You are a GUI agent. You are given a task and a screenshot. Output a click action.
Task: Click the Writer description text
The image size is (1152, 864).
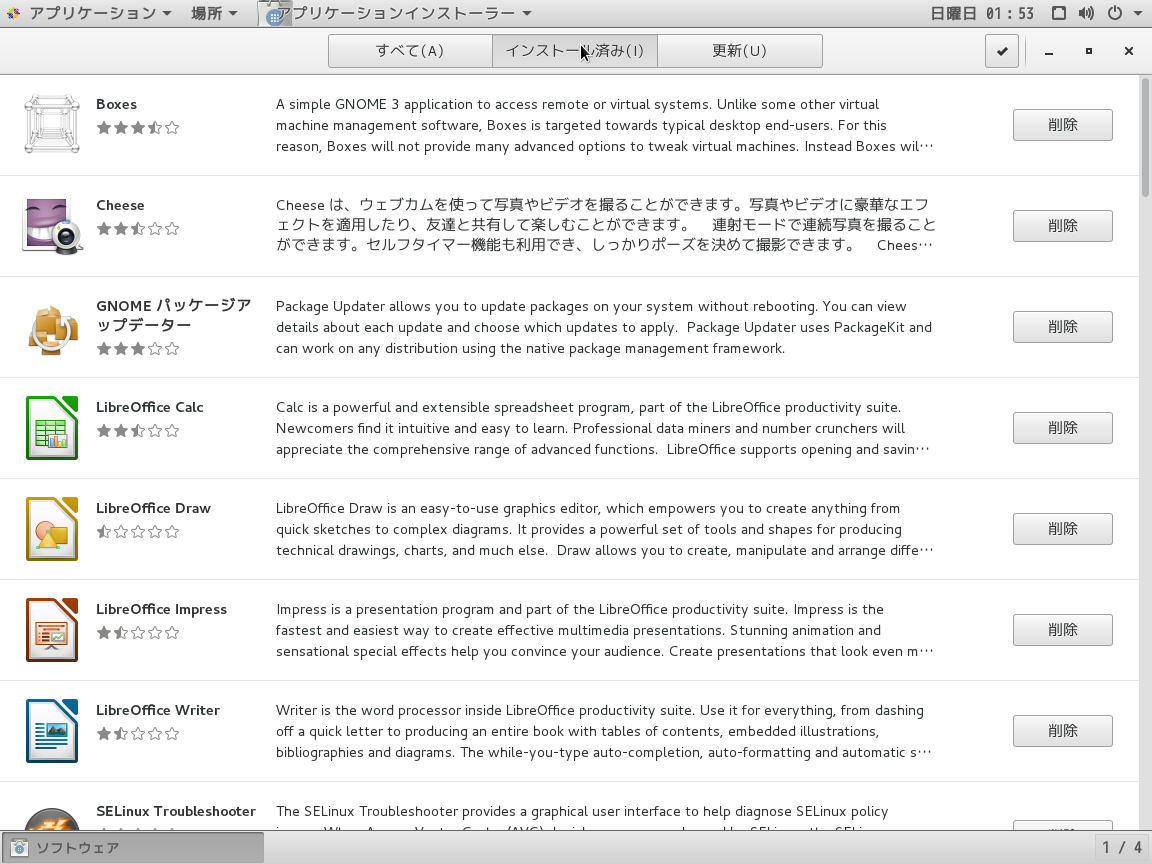coord(604,731)
